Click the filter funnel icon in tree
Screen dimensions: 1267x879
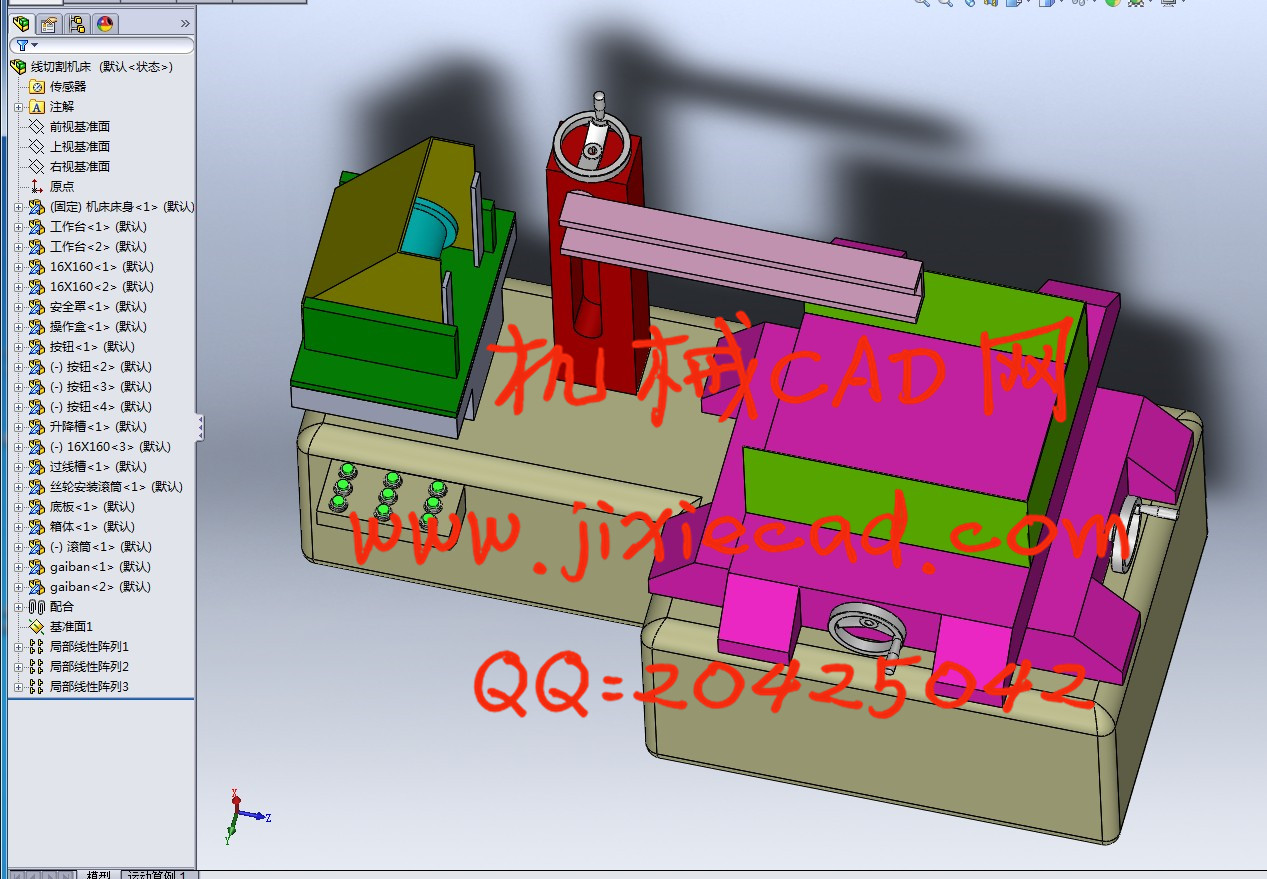click(x=22, y=45)
